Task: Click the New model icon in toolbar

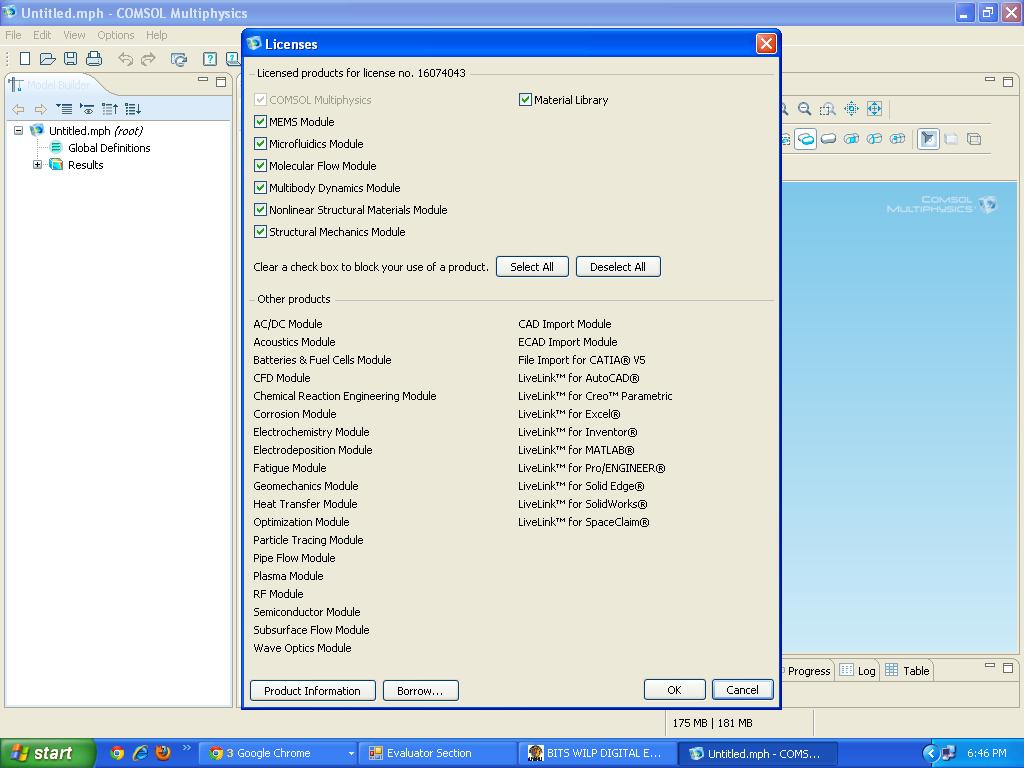Action: (x=25, y=59)
